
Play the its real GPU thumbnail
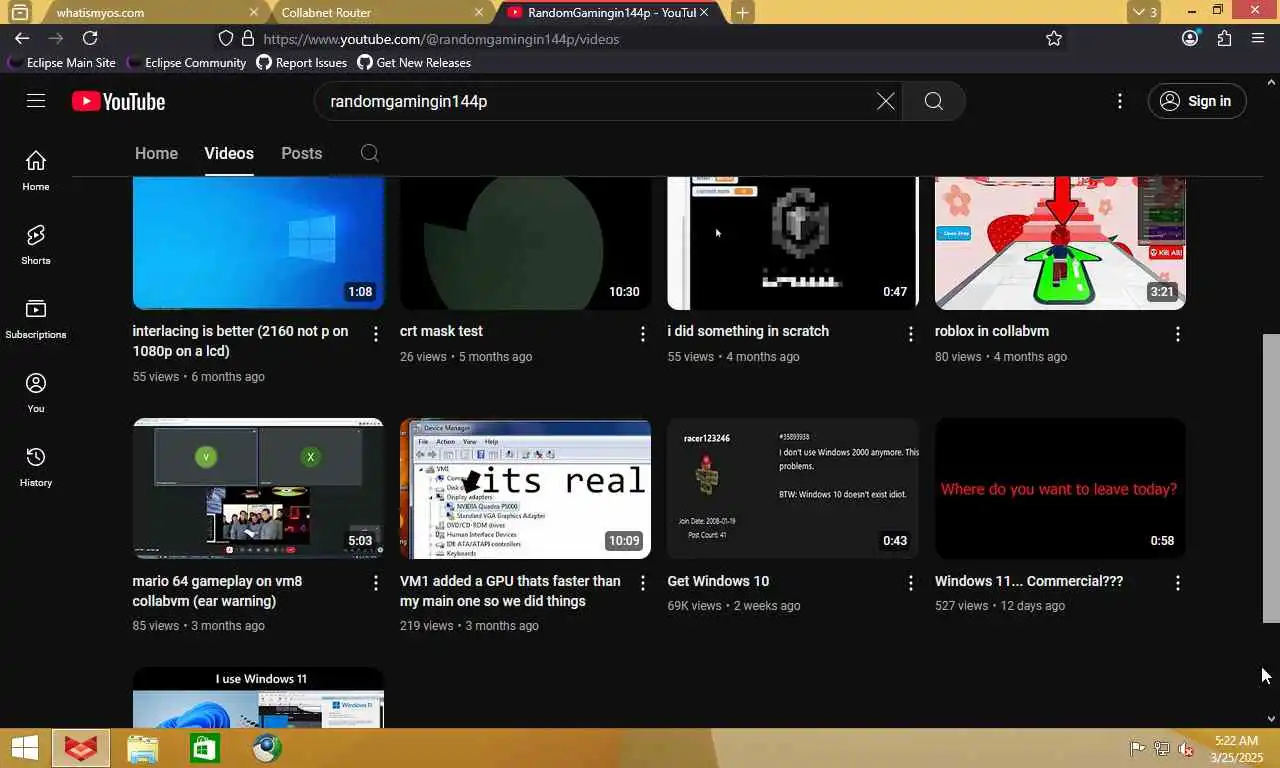[x=525, y=488]
